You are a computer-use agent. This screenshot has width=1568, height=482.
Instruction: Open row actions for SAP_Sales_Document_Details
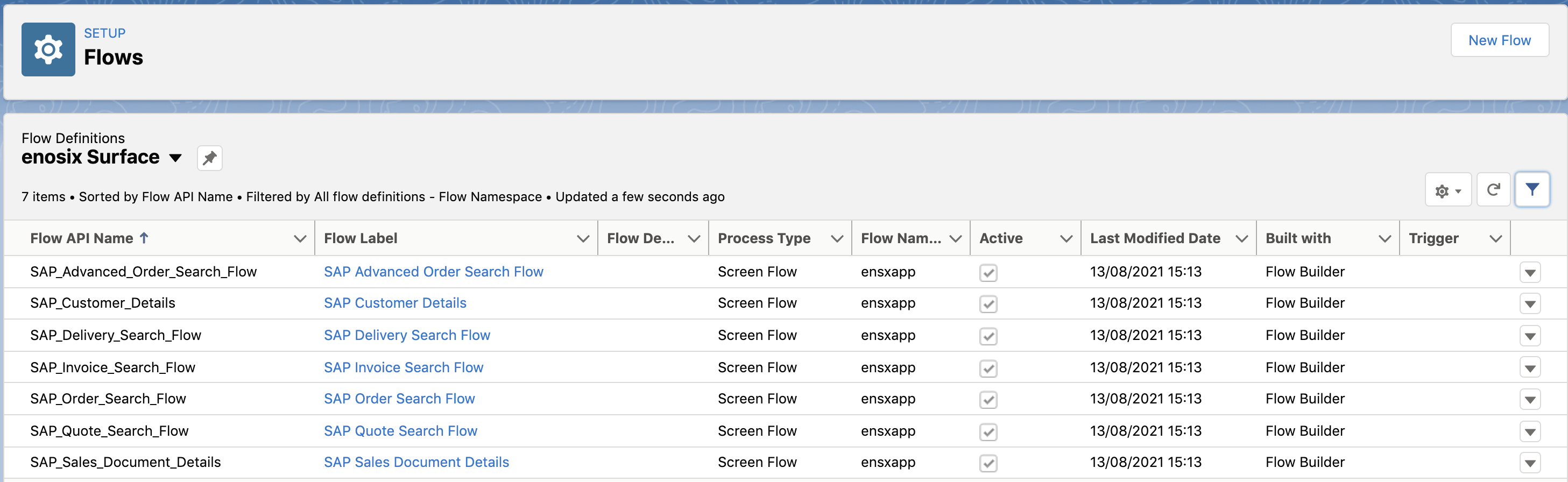(1530, 463)
